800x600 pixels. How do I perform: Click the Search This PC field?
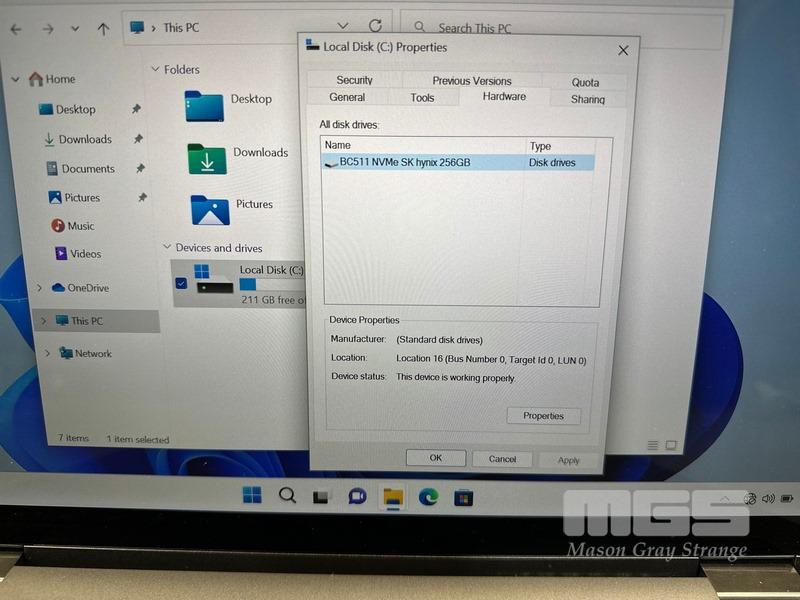point(560,29)
